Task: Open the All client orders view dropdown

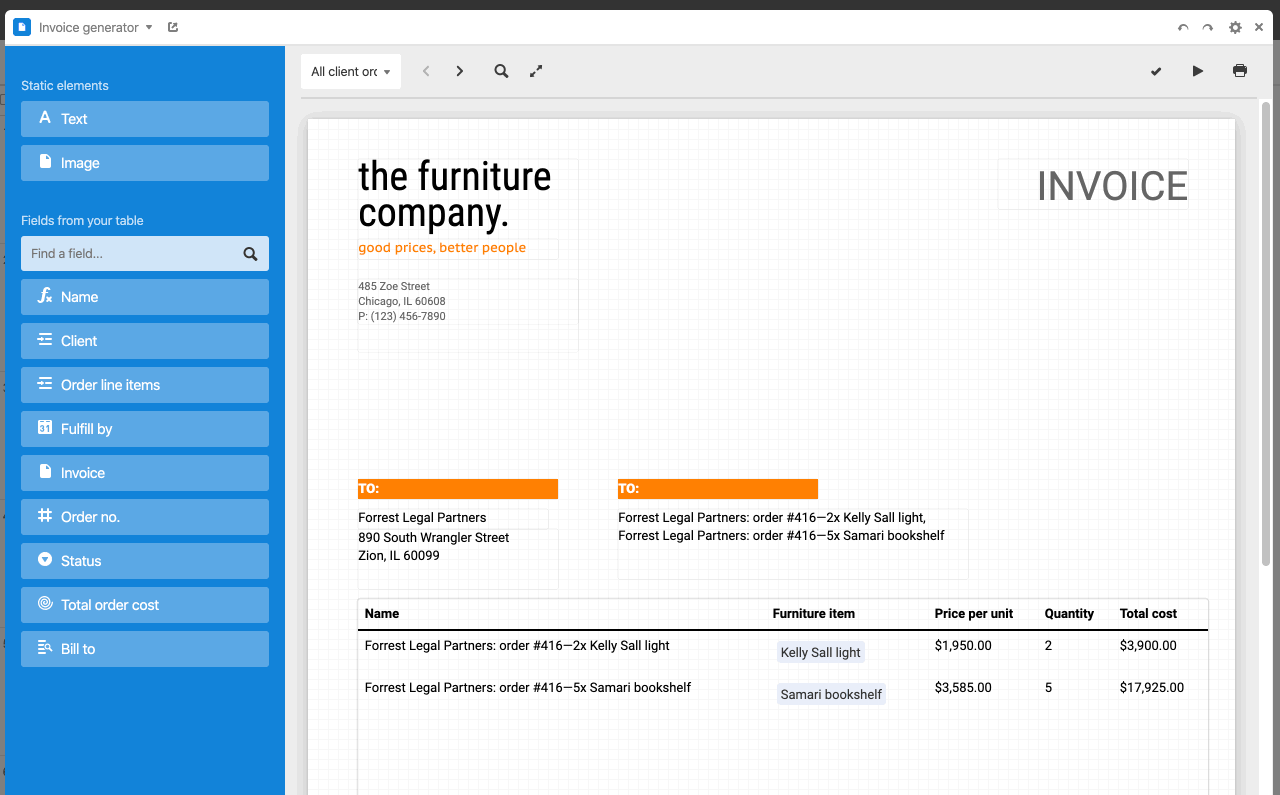Action: coord(351,72)
